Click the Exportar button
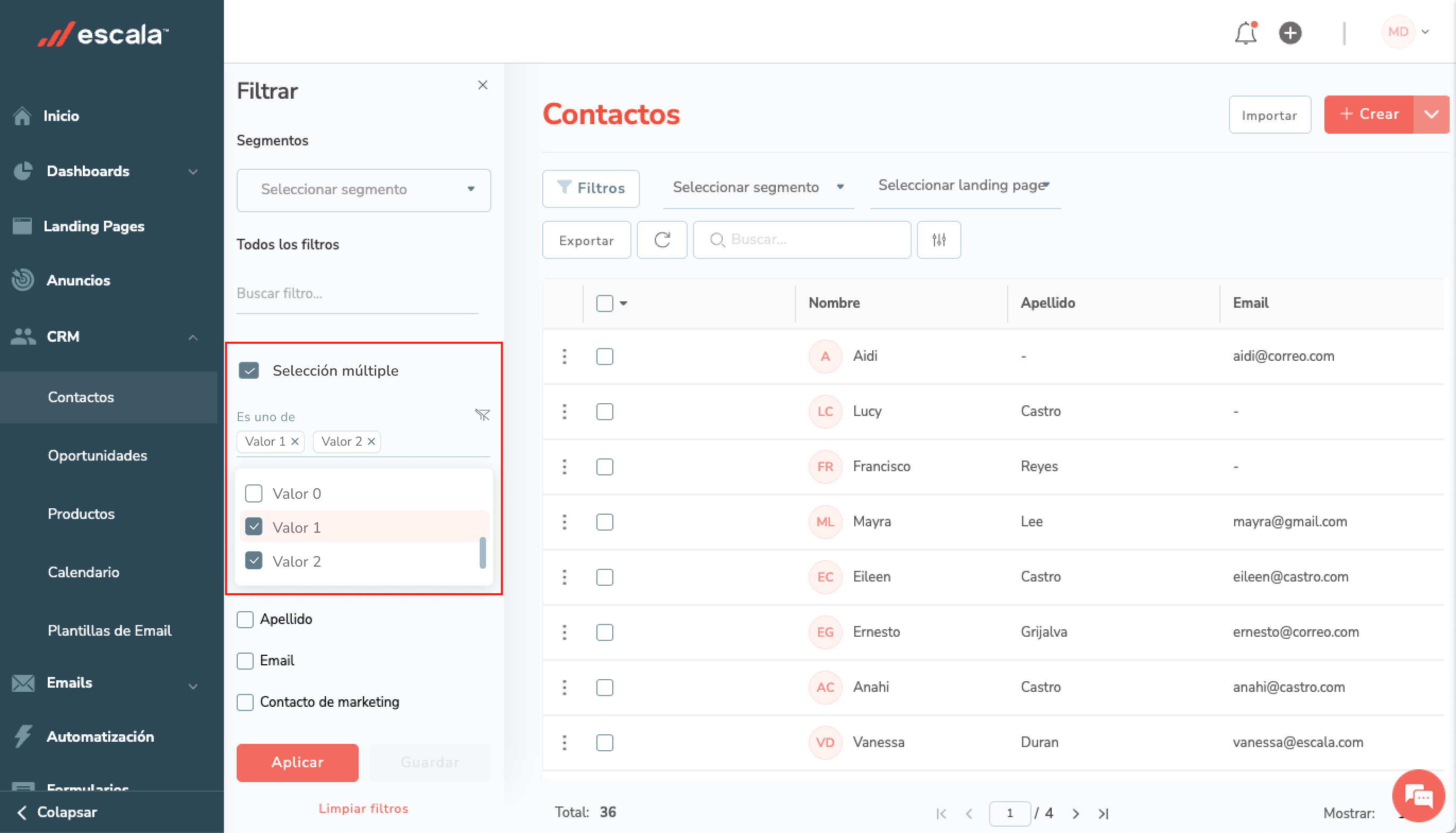This screenshot has width=1456, height=833. click(x=586, y=240)
